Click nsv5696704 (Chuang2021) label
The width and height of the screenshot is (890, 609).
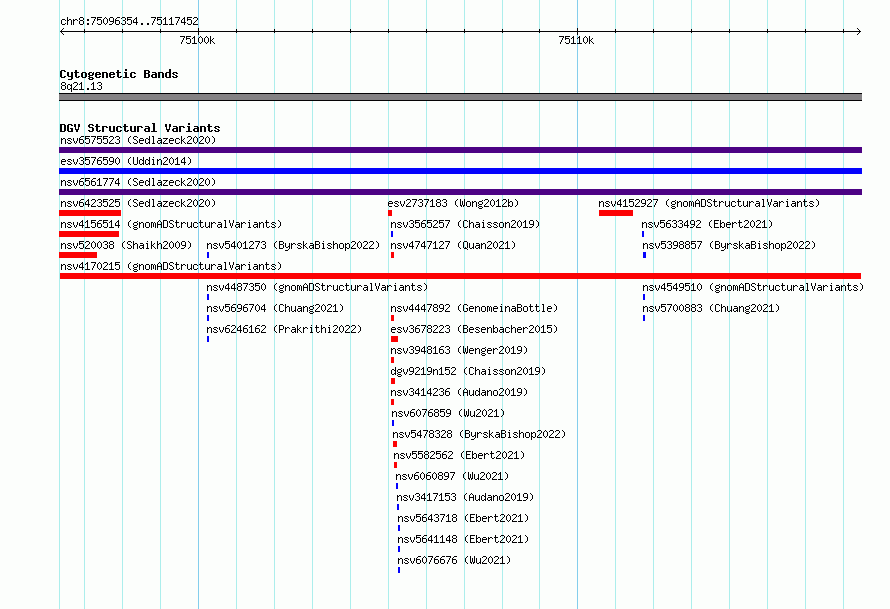tap(275, 308)
